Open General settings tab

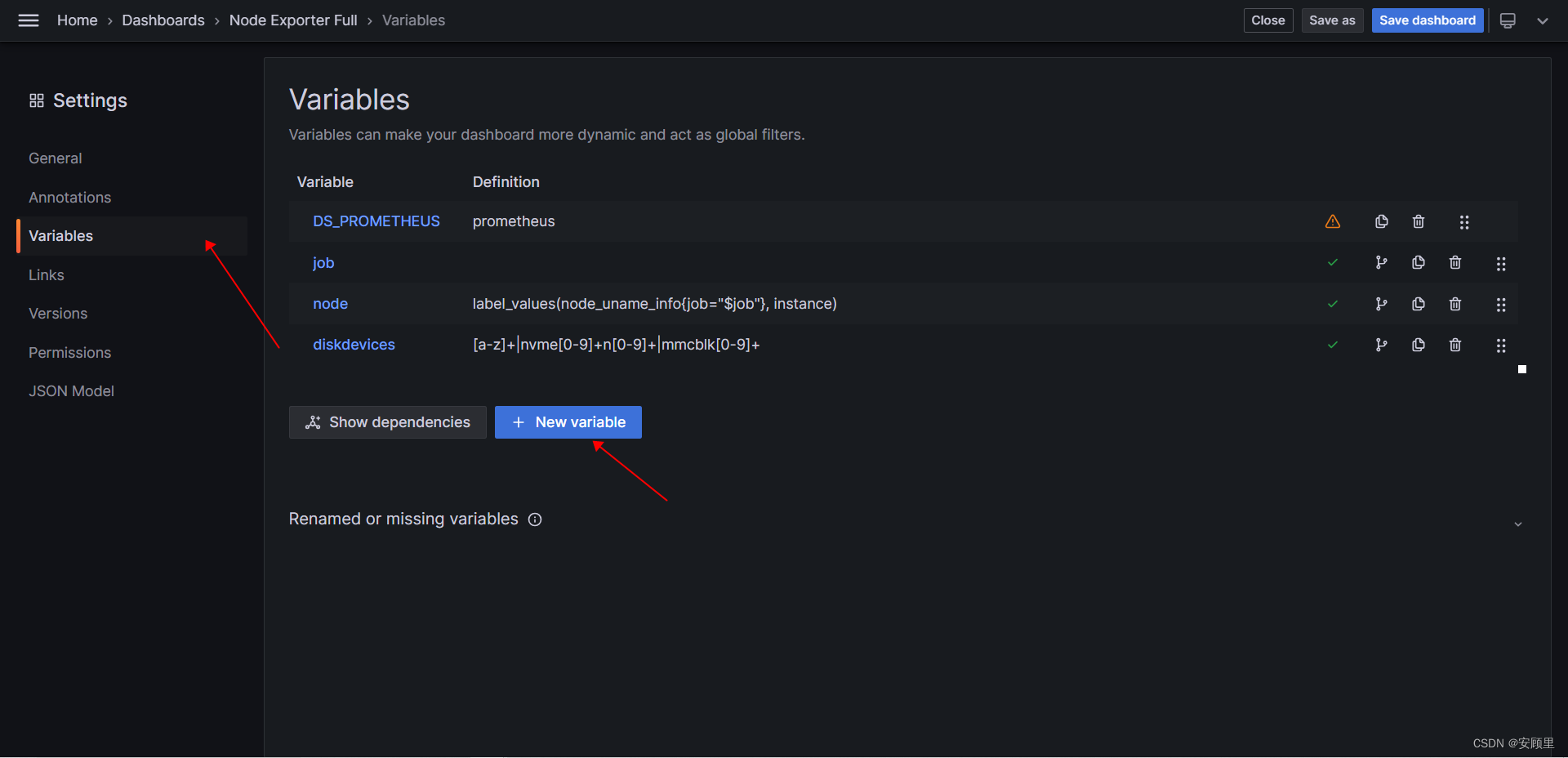tap(56, 158)
